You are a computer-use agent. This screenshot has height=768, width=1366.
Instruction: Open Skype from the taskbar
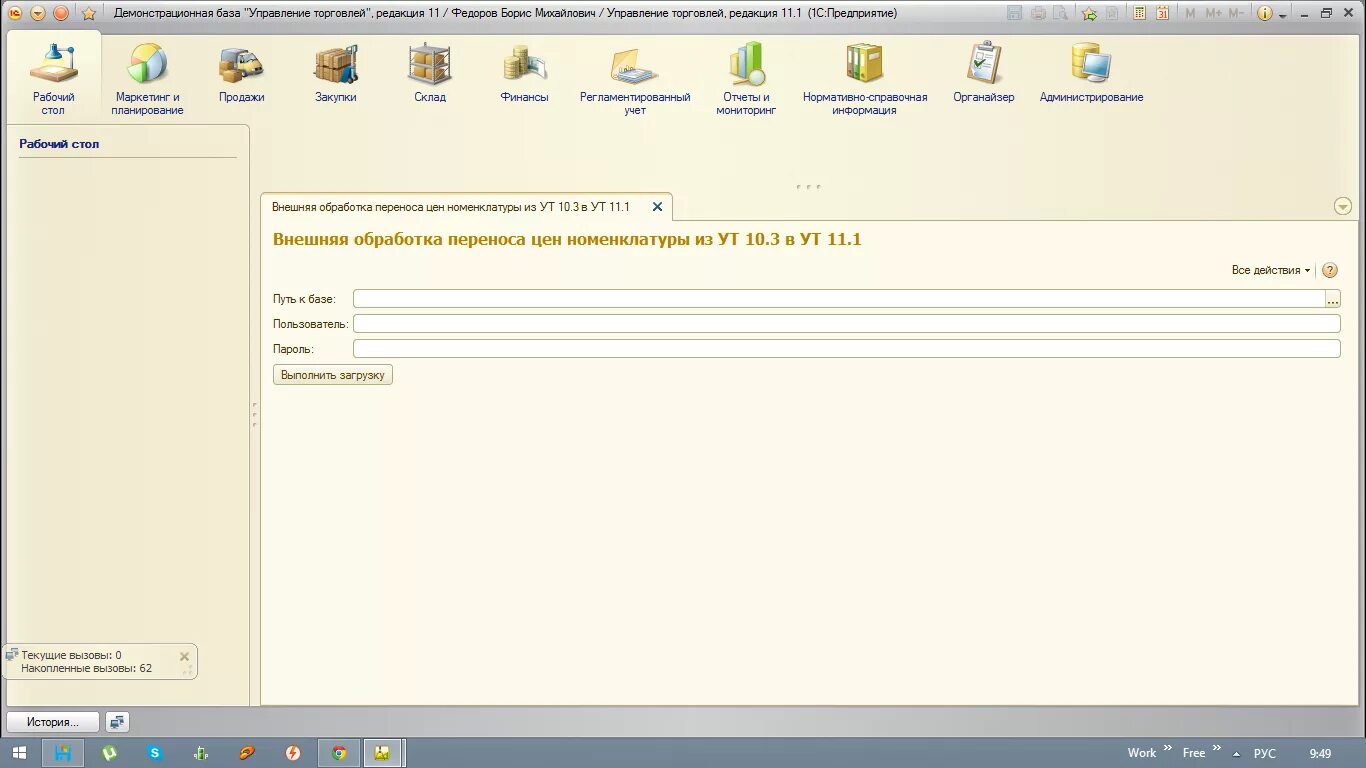click(155, 753)
